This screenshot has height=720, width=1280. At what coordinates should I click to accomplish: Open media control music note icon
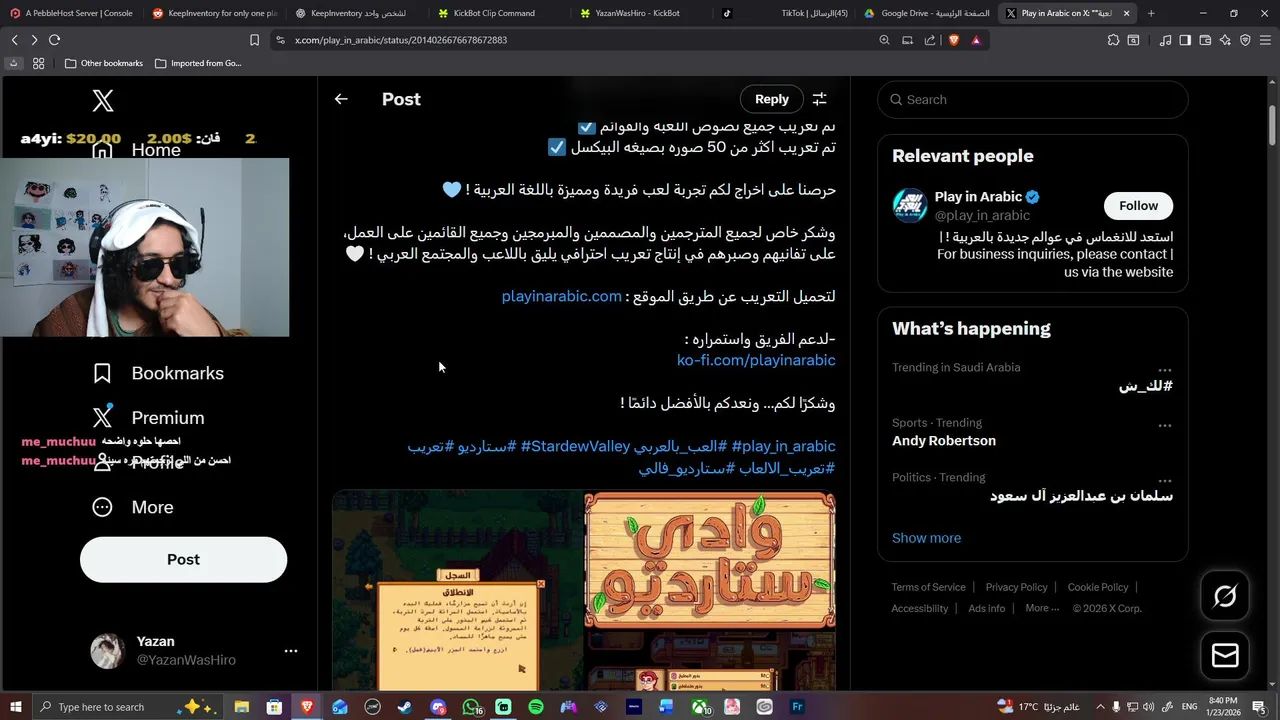point(1165,40)
